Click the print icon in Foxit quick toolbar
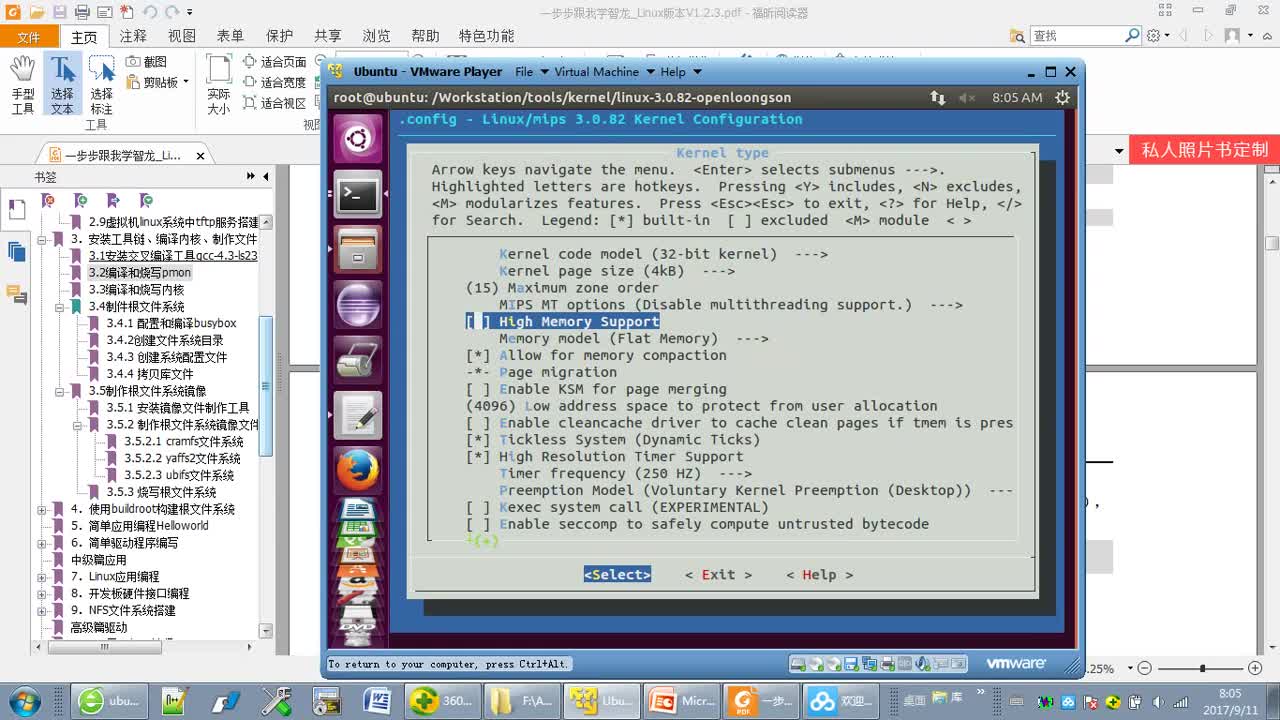This screenshot has height=720, width=1280. [x=81, y=12]
